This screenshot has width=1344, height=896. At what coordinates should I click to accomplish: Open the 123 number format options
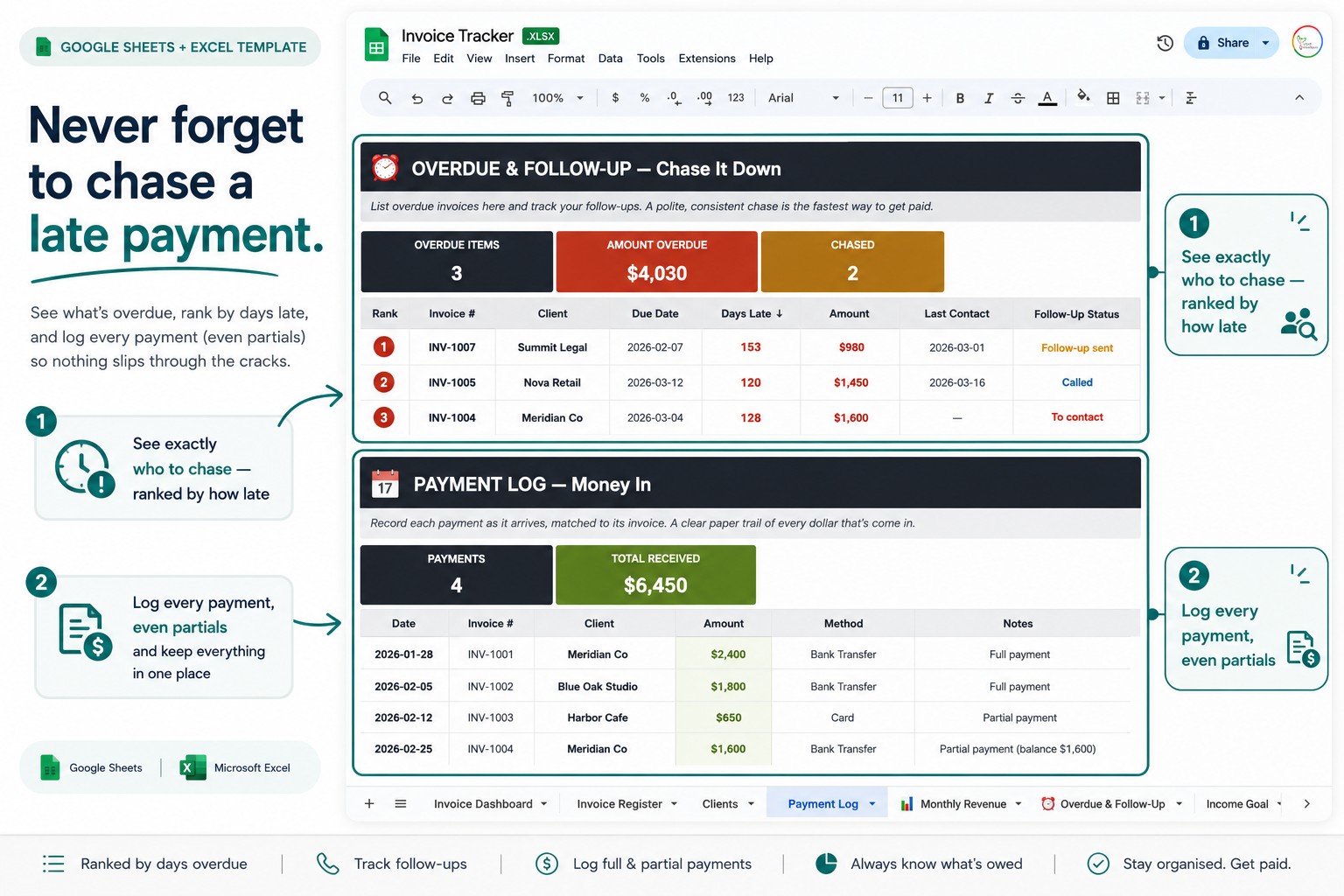click(736, 98)
